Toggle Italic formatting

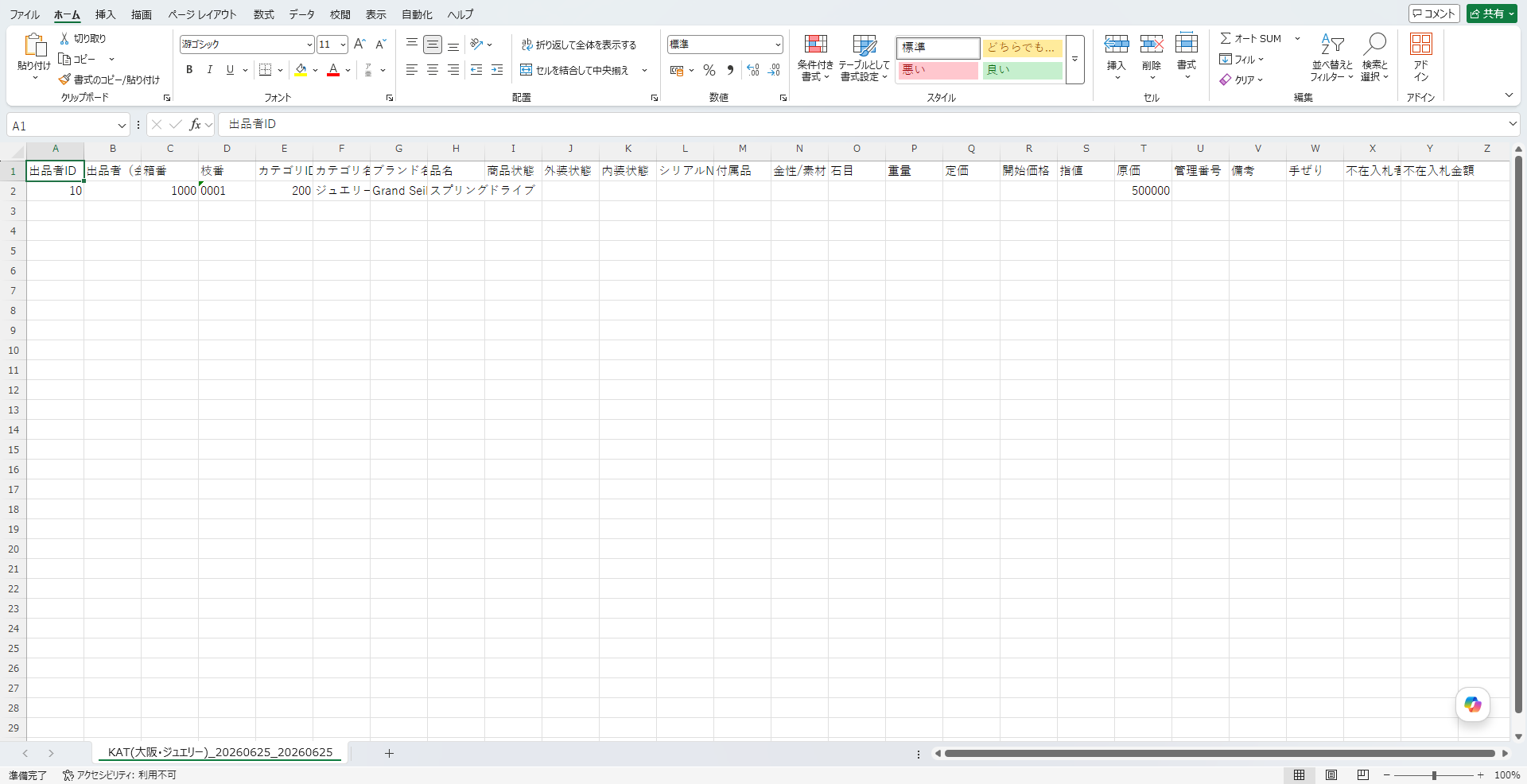tap(210, 70)
